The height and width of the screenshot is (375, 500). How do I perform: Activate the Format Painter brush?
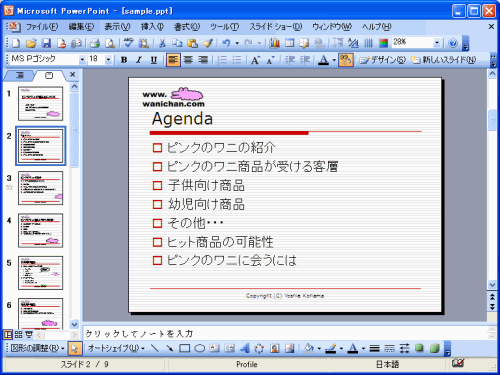[208, 43]
